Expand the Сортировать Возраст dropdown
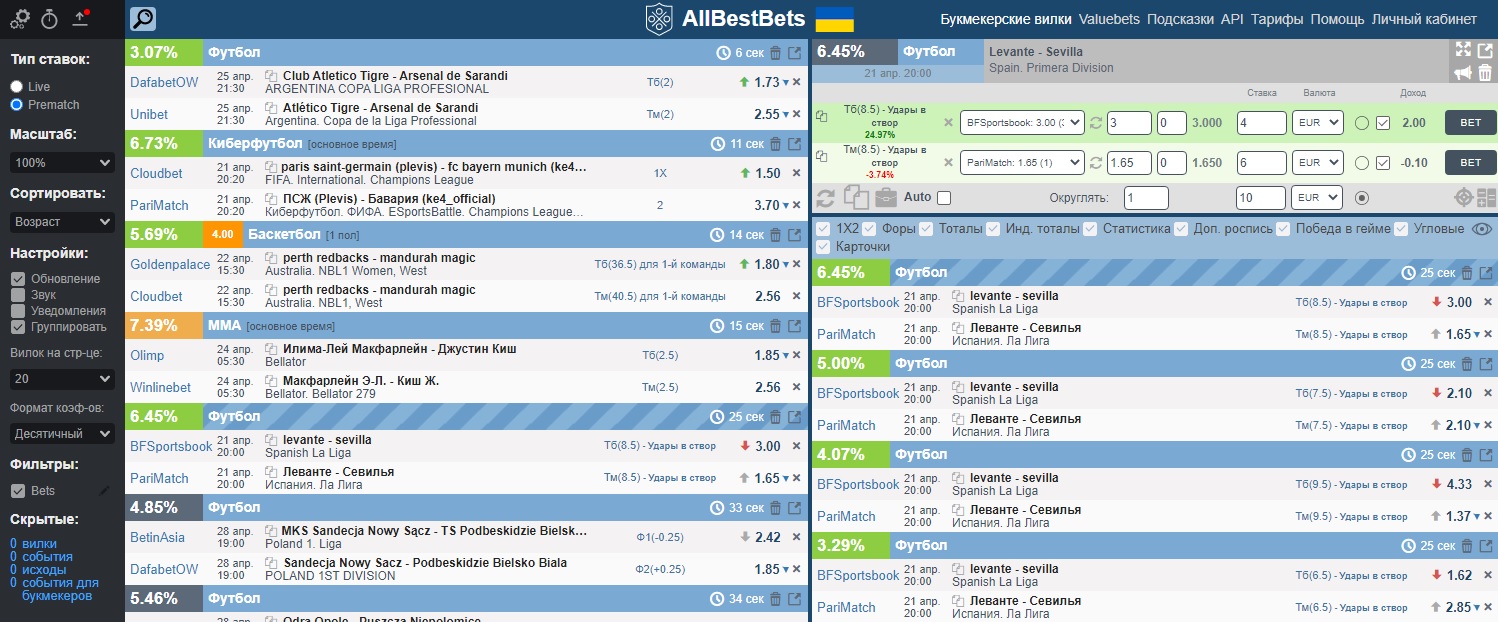Viewport: 1498px width, 622px height. (62, 221)
